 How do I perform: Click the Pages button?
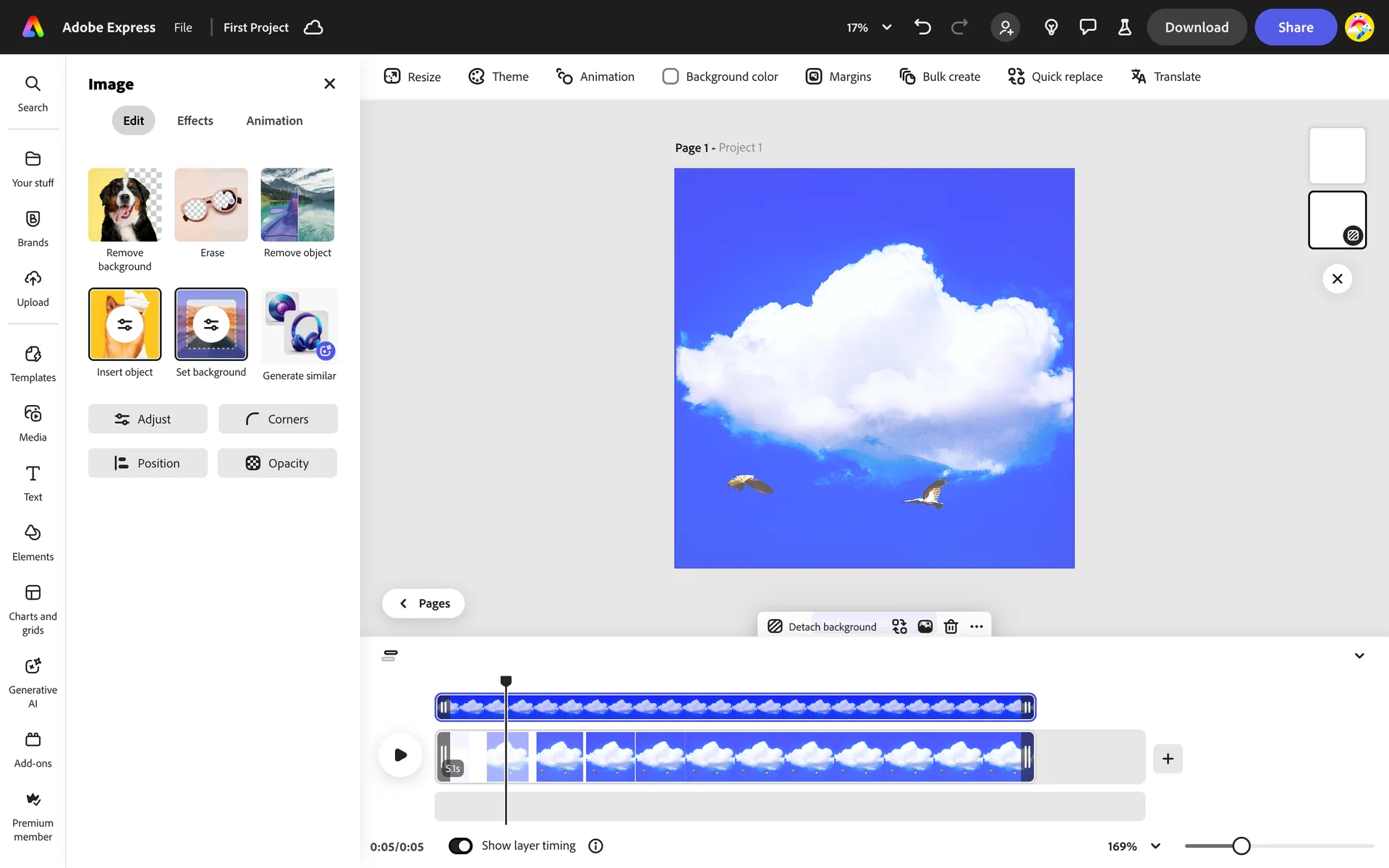(x=423, y=603)
